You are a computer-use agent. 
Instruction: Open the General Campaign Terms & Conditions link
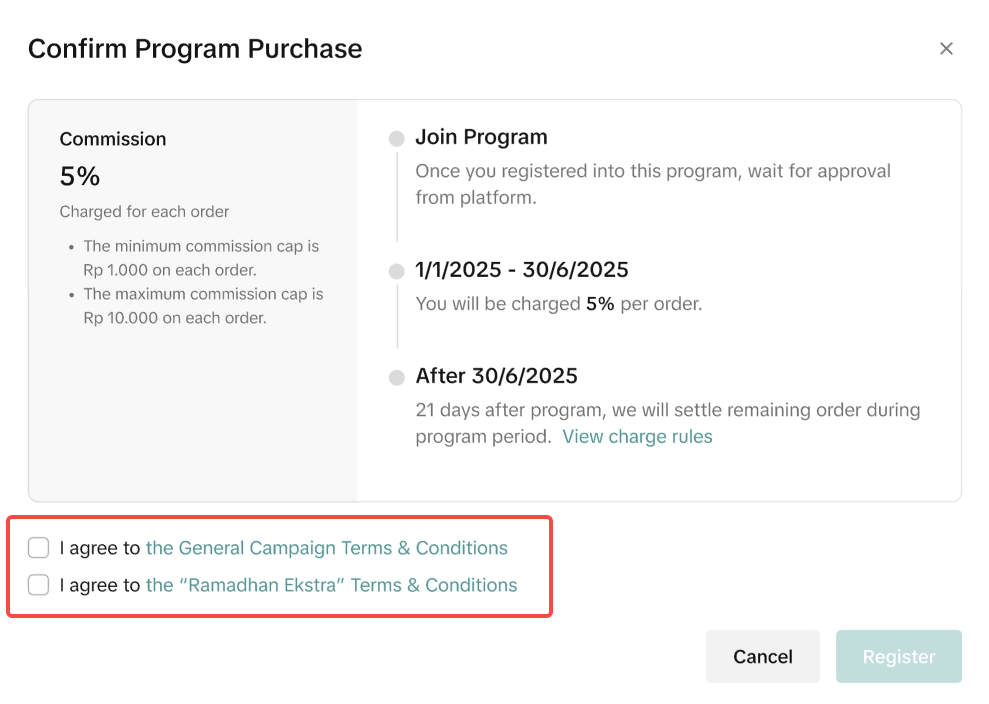click(x=327, y=548)
